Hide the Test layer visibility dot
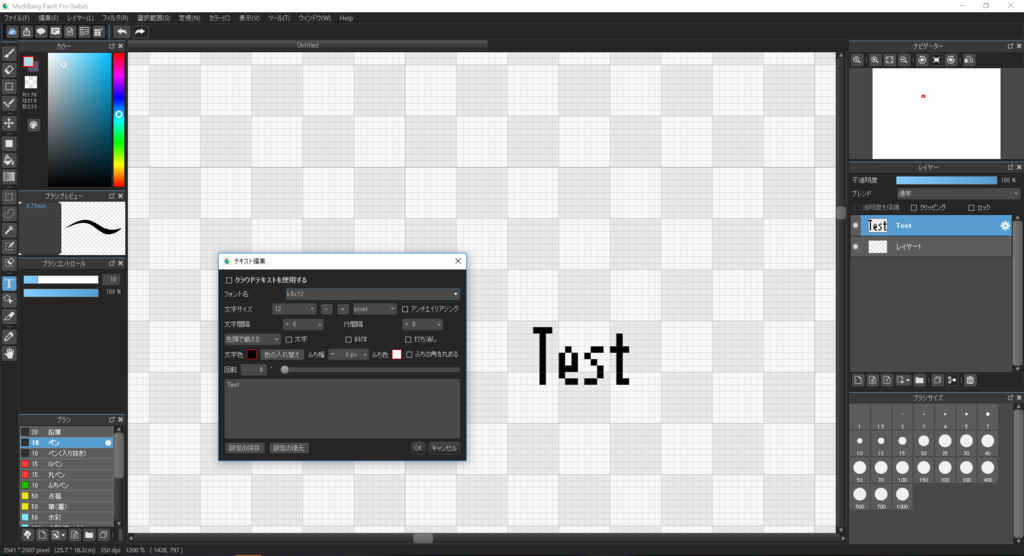Screen dimensions: 1024x556 click(x=856, y=225)
